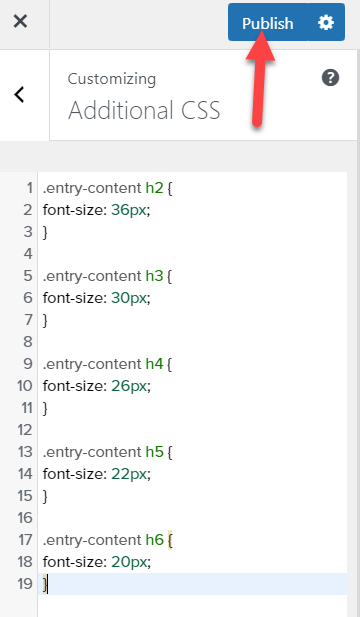
Task: Click line number 4 in the gutter
Action: [x=28, y=254]
